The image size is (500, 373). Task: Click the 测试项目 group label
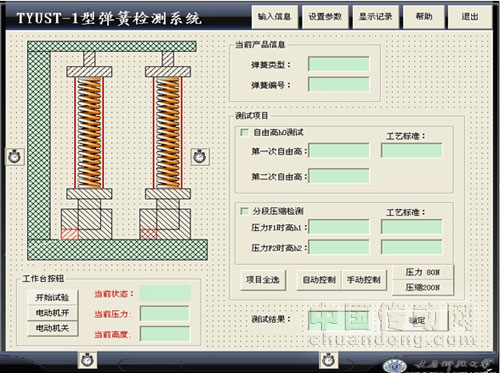point(252,116)
